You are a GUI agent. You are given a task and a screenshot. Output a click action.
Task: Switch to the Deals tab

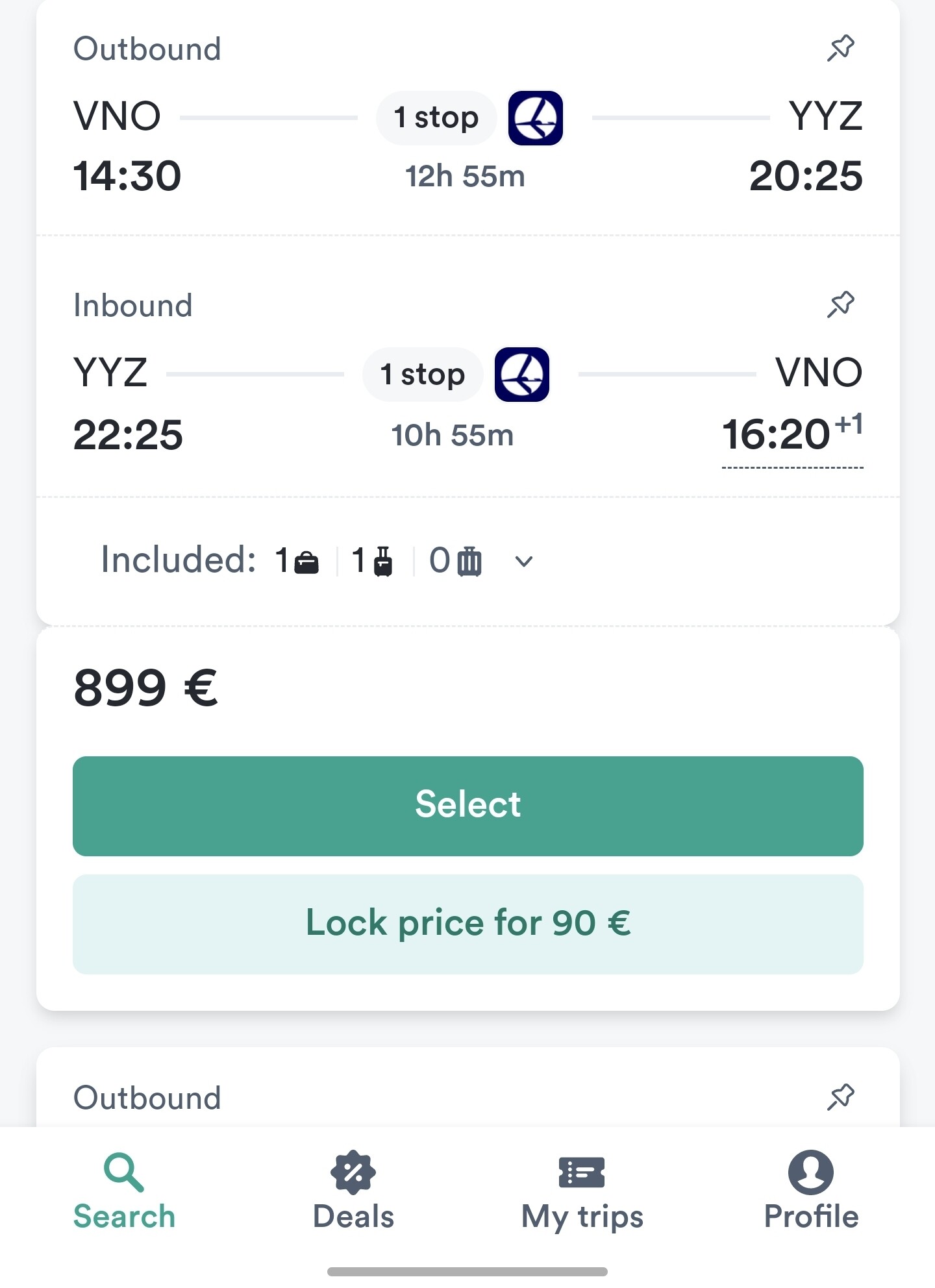(353, 1191)
